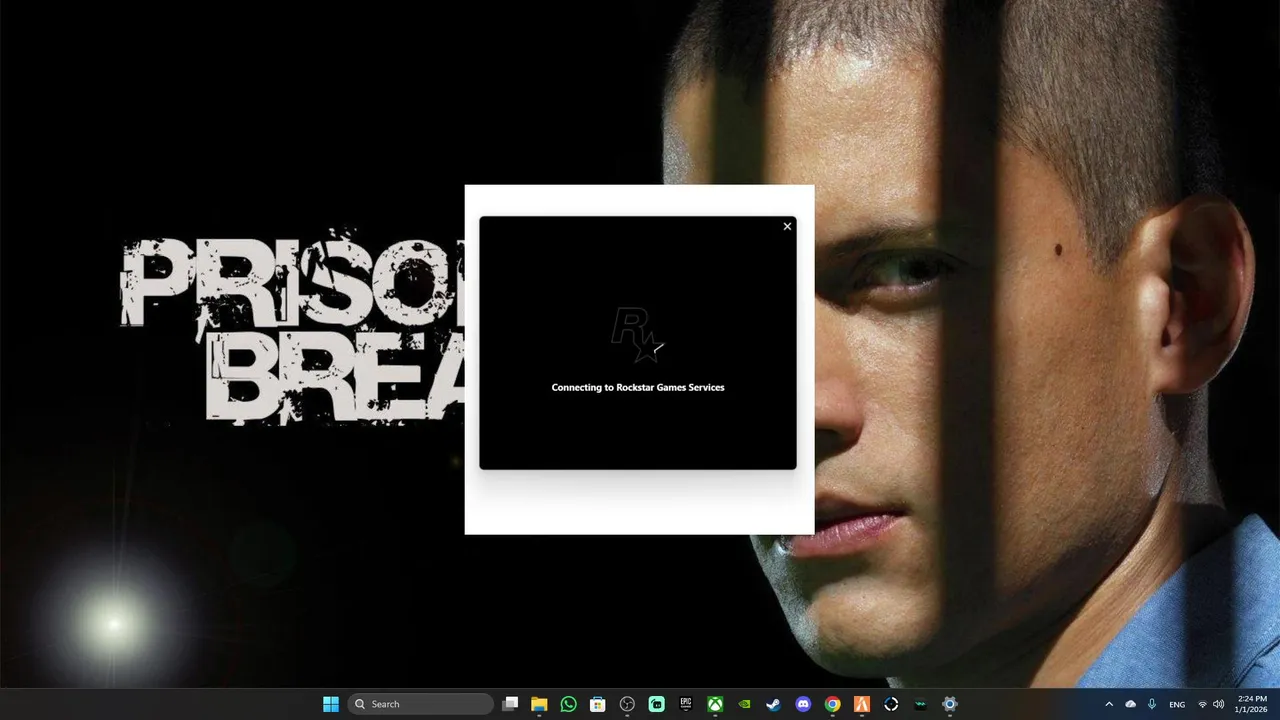
Task: Close the Rockstar Games launcher dialog
Action: point(787,226)
